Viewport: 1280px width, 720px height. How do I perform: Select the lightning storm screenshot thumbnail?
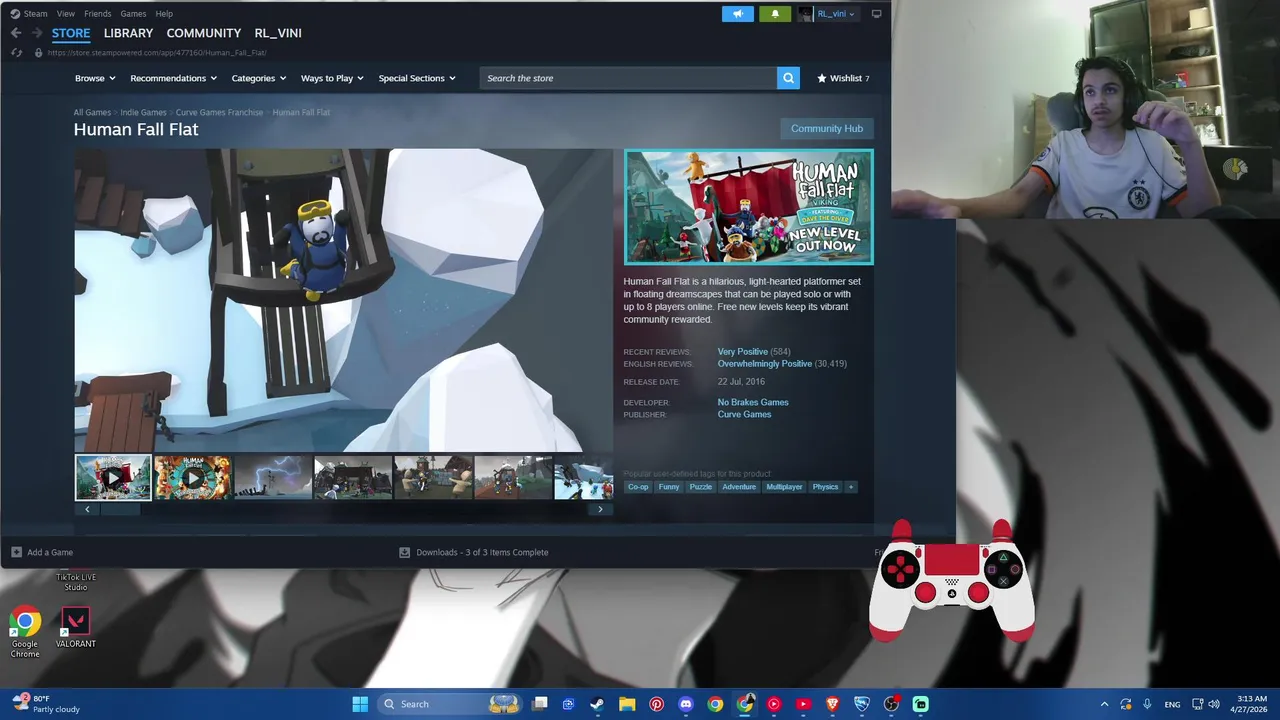pos(272,478)
